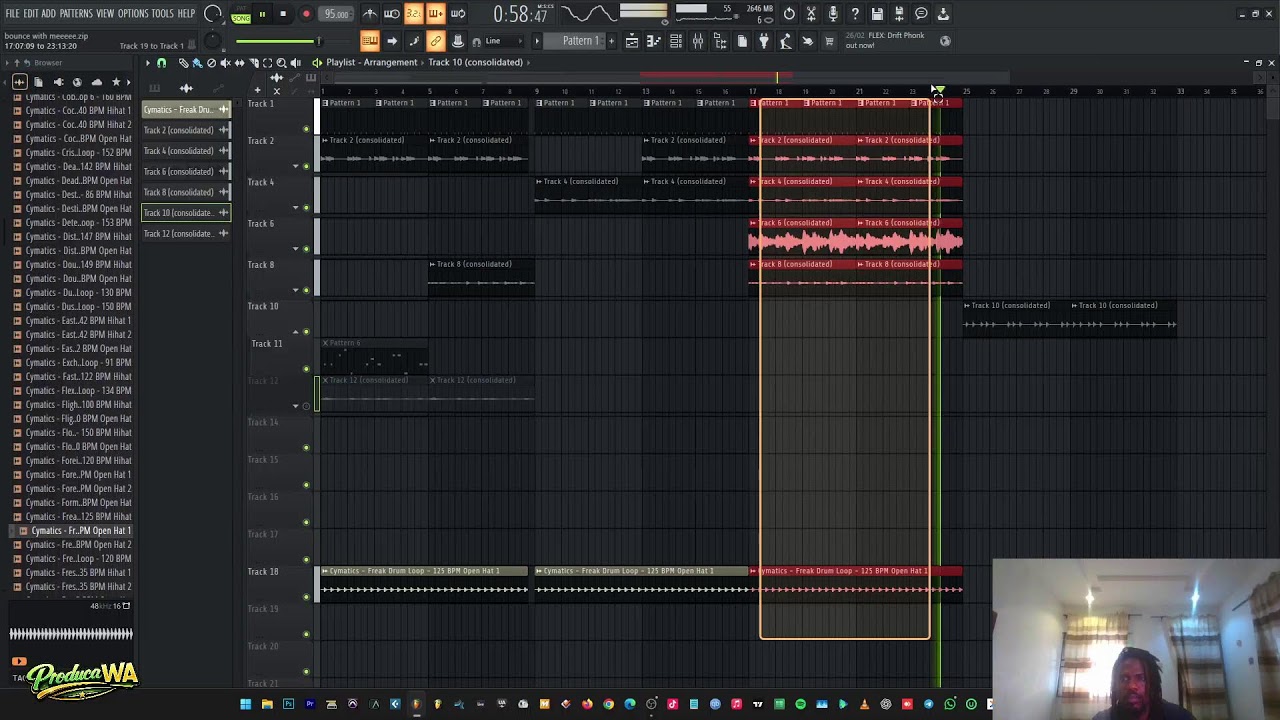Select Track 10 (consolidated) in picker panel

tap(186, 213)
